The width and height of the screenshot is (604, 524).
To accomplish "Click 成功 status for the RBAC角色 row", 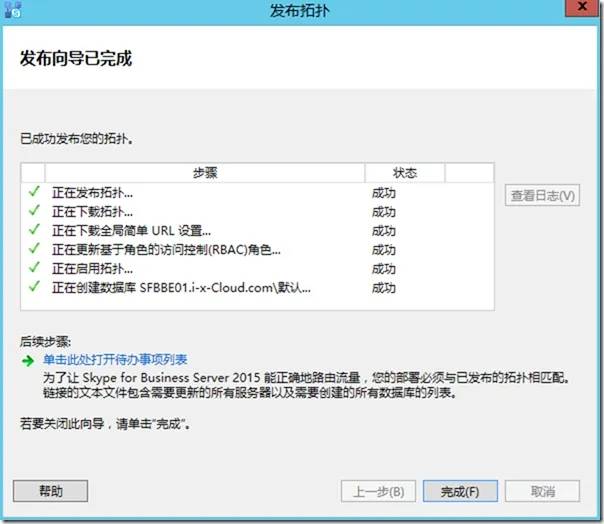I will click(x=384, y=250).
